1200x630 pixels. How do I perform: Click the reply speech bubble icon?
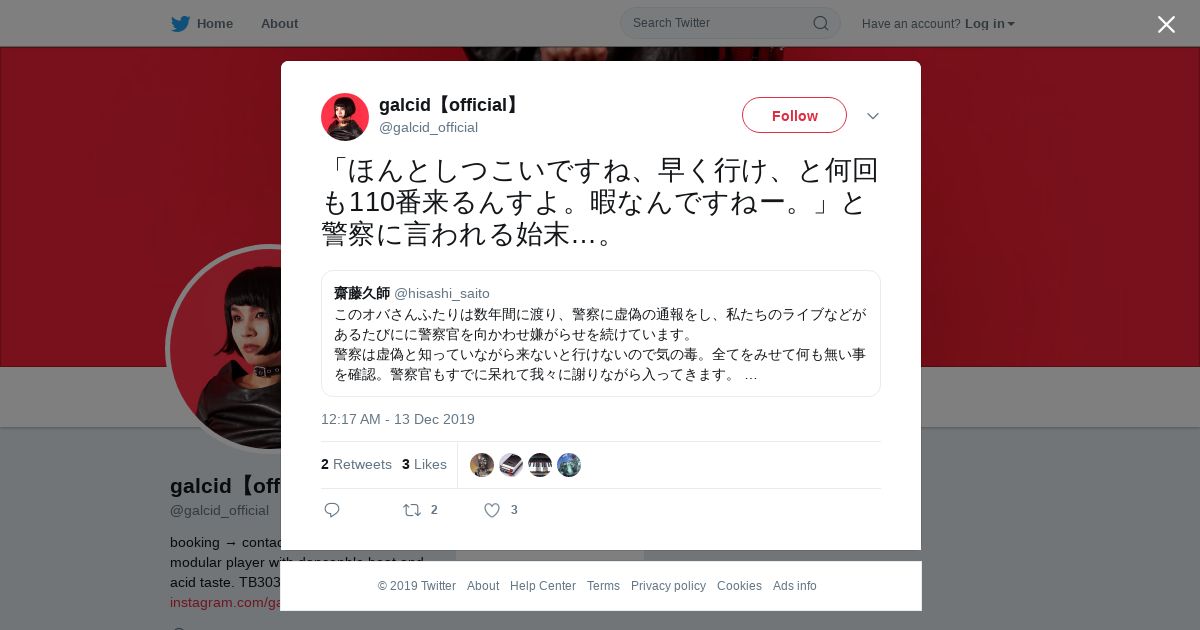[x=332, y=510]
